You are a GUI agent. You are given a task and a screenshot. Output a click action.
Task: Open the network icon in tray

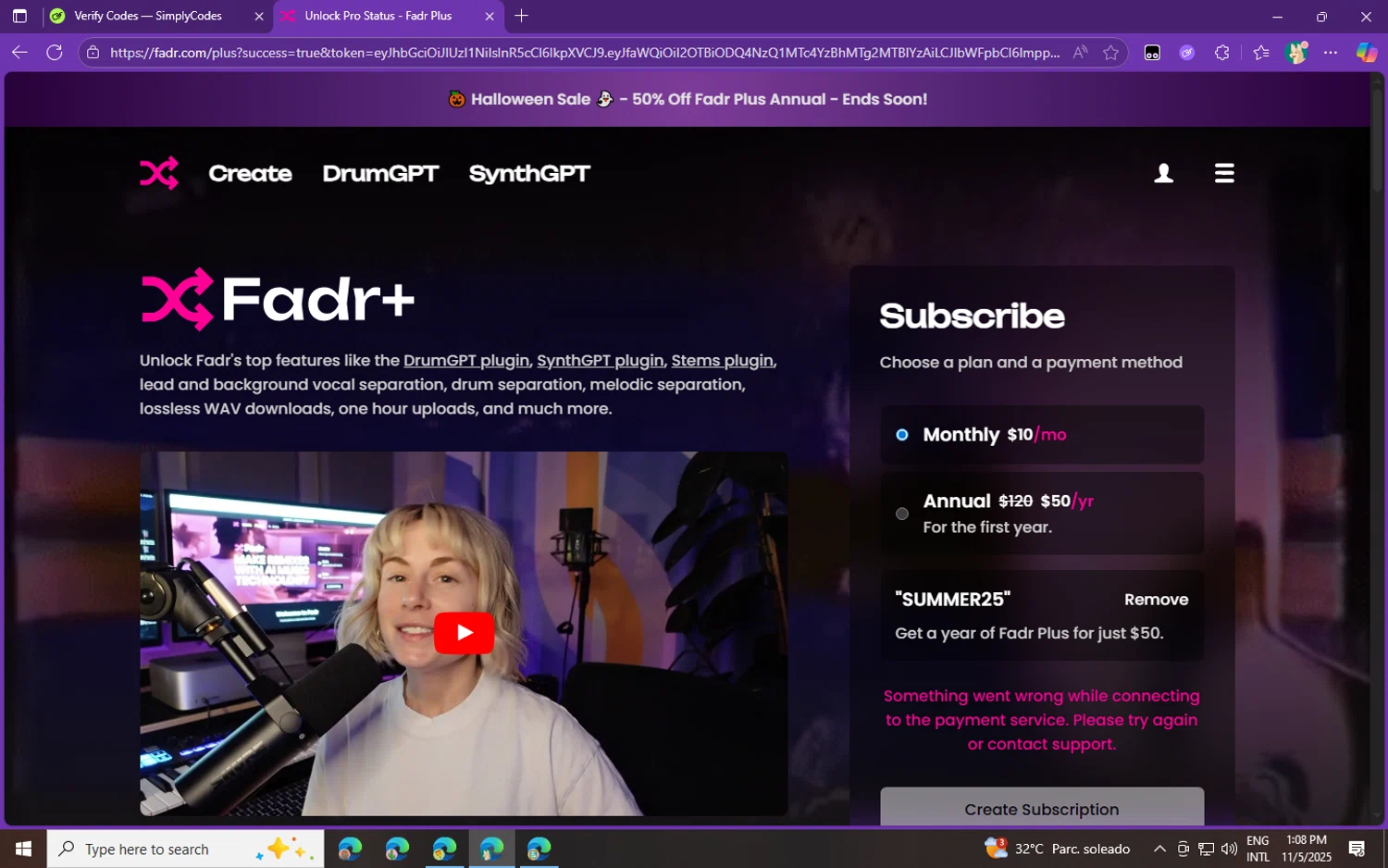click(x=1206, y=849)
